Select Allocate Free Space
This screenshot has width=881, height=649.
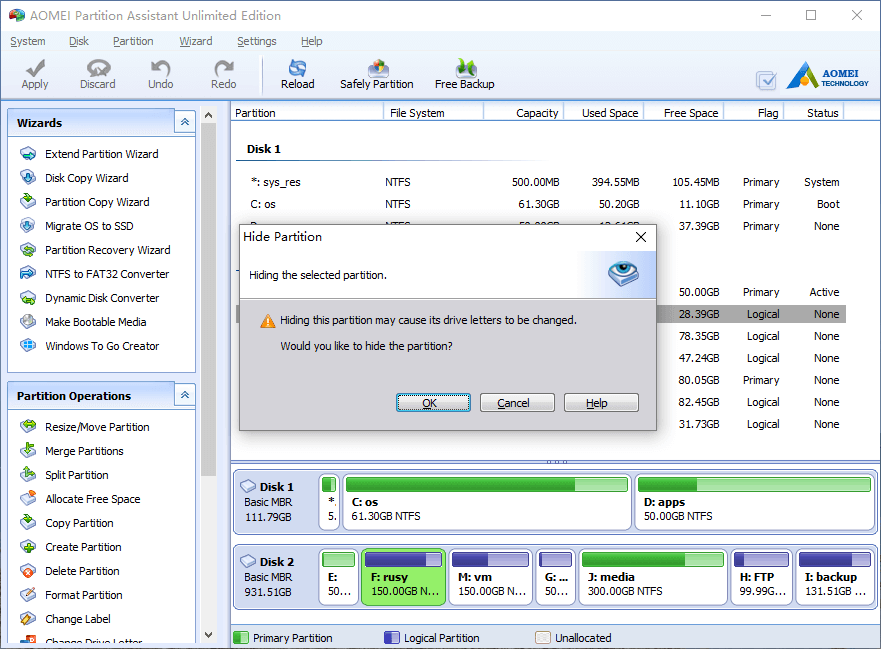93,499
